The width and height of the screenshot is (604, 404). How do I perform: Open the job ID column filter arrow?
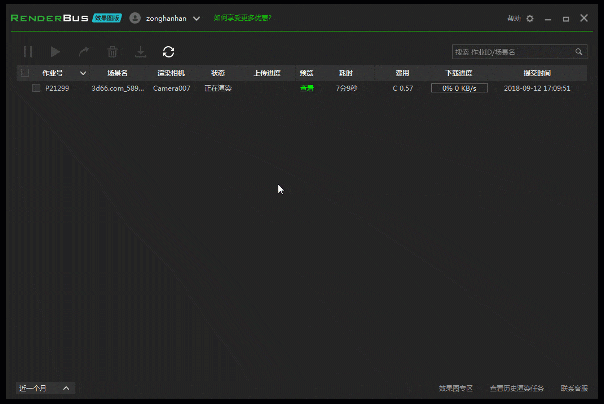[x=83, y=73]
